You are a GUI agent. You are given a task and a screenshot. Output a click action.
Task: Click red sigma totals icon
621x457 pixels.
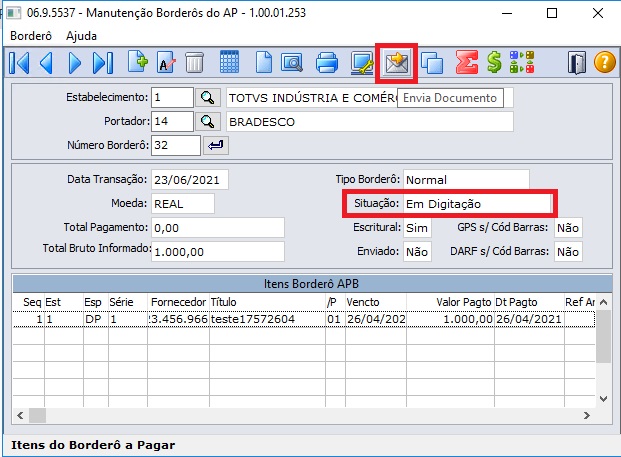[x=467, y=62]
